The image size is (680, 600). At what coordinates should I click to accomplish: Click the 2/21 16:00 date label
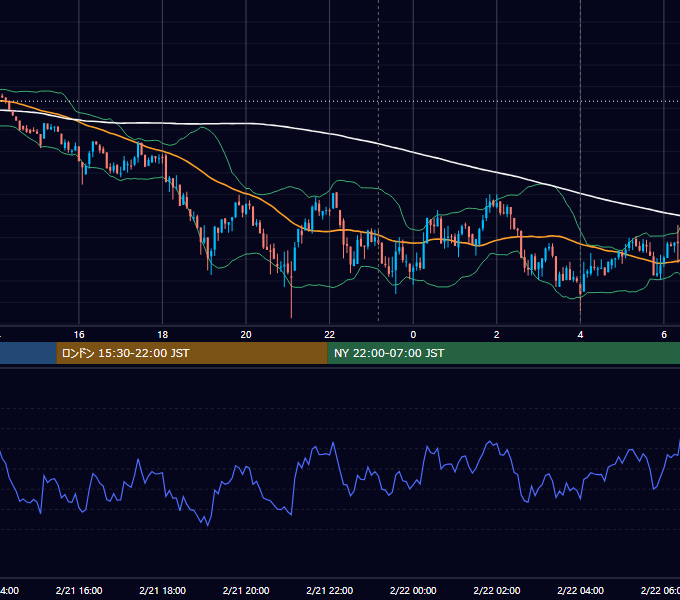(79, 590)
